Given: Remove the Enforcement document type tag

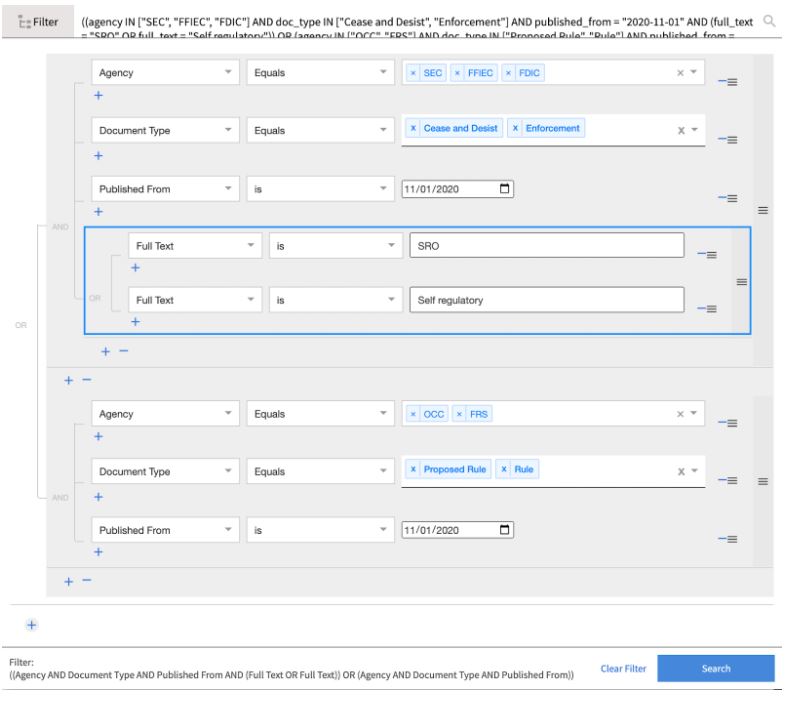Looking at the screenshot, I should point(515,128).
